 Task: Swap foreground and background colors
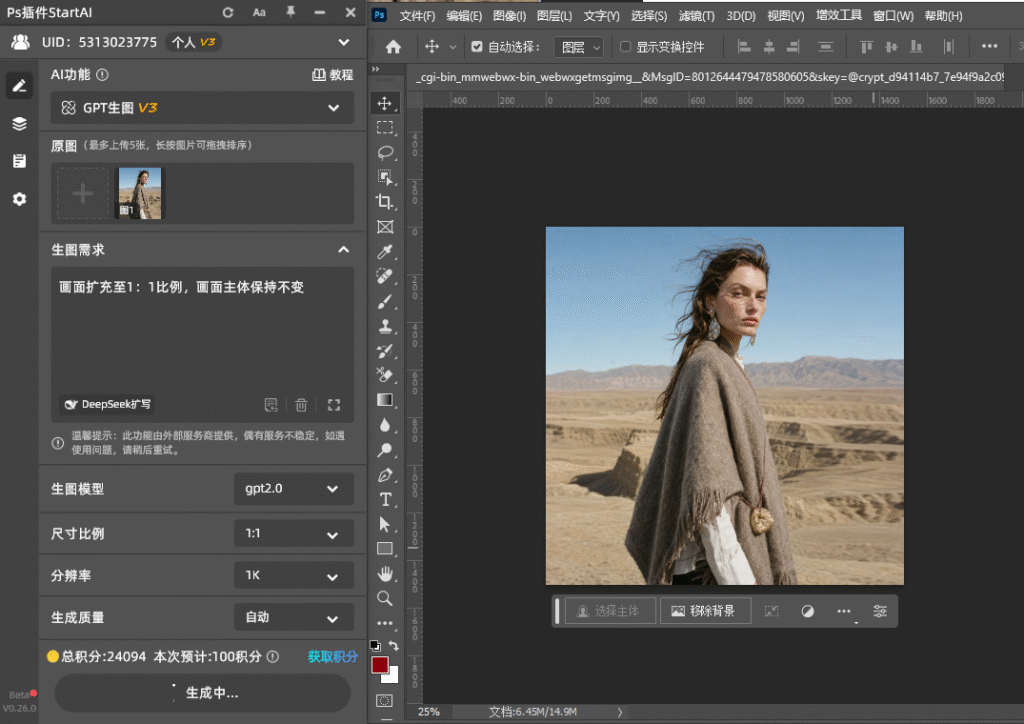394,646
